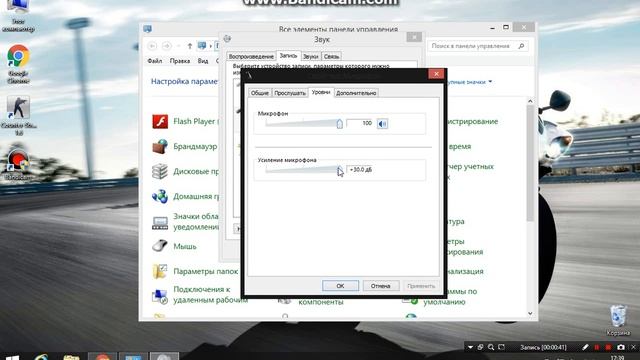The image size is (640, 360).
Task: Click the search magnifier in Control Panel
Action: [521, 46]
